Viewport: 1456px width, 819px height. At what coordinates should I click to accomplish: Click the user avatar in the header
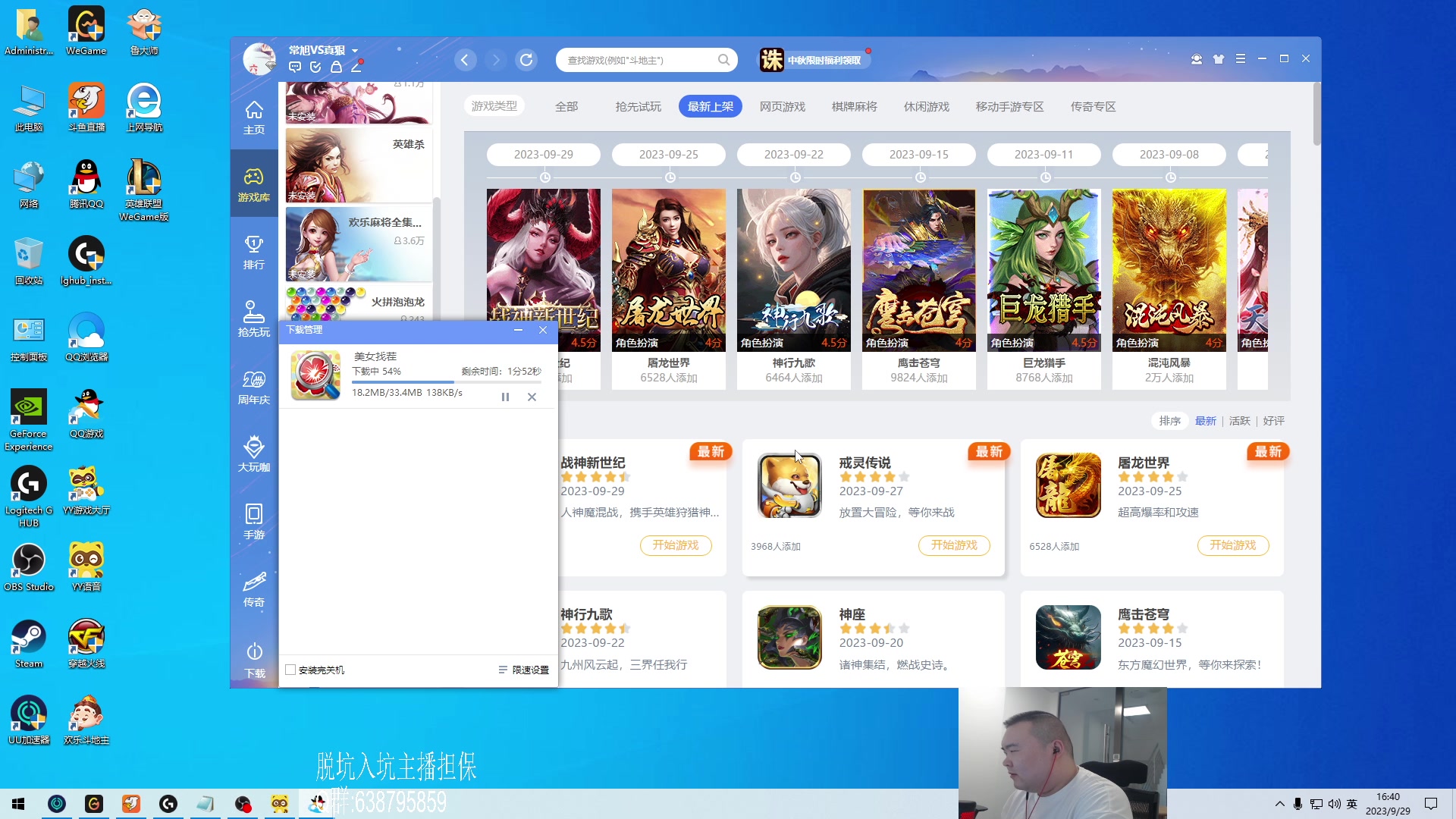tap(259, 59)
